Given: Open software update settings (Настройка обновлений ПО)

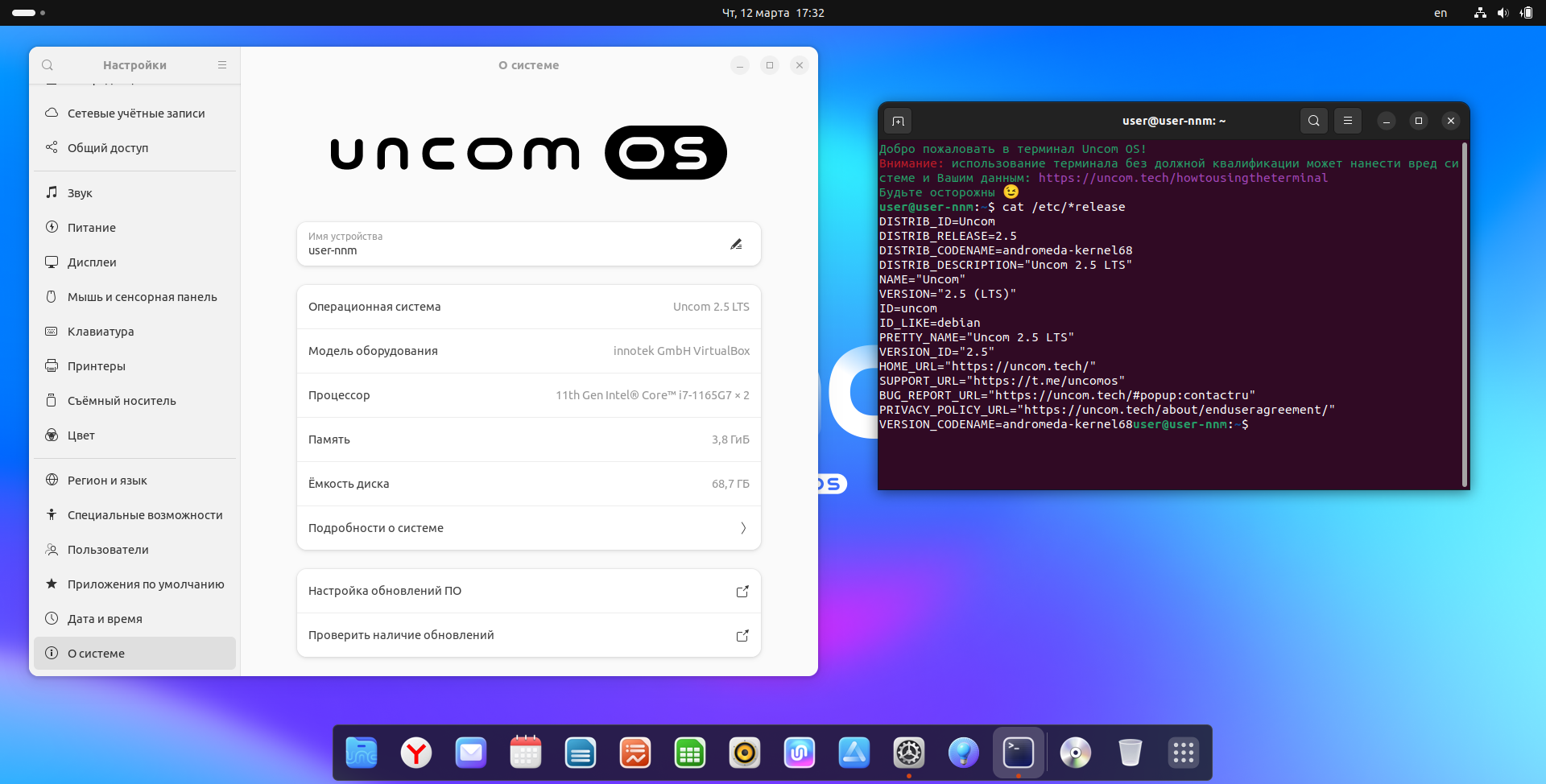Looking at the screenshot, I should tap(528, 591).
